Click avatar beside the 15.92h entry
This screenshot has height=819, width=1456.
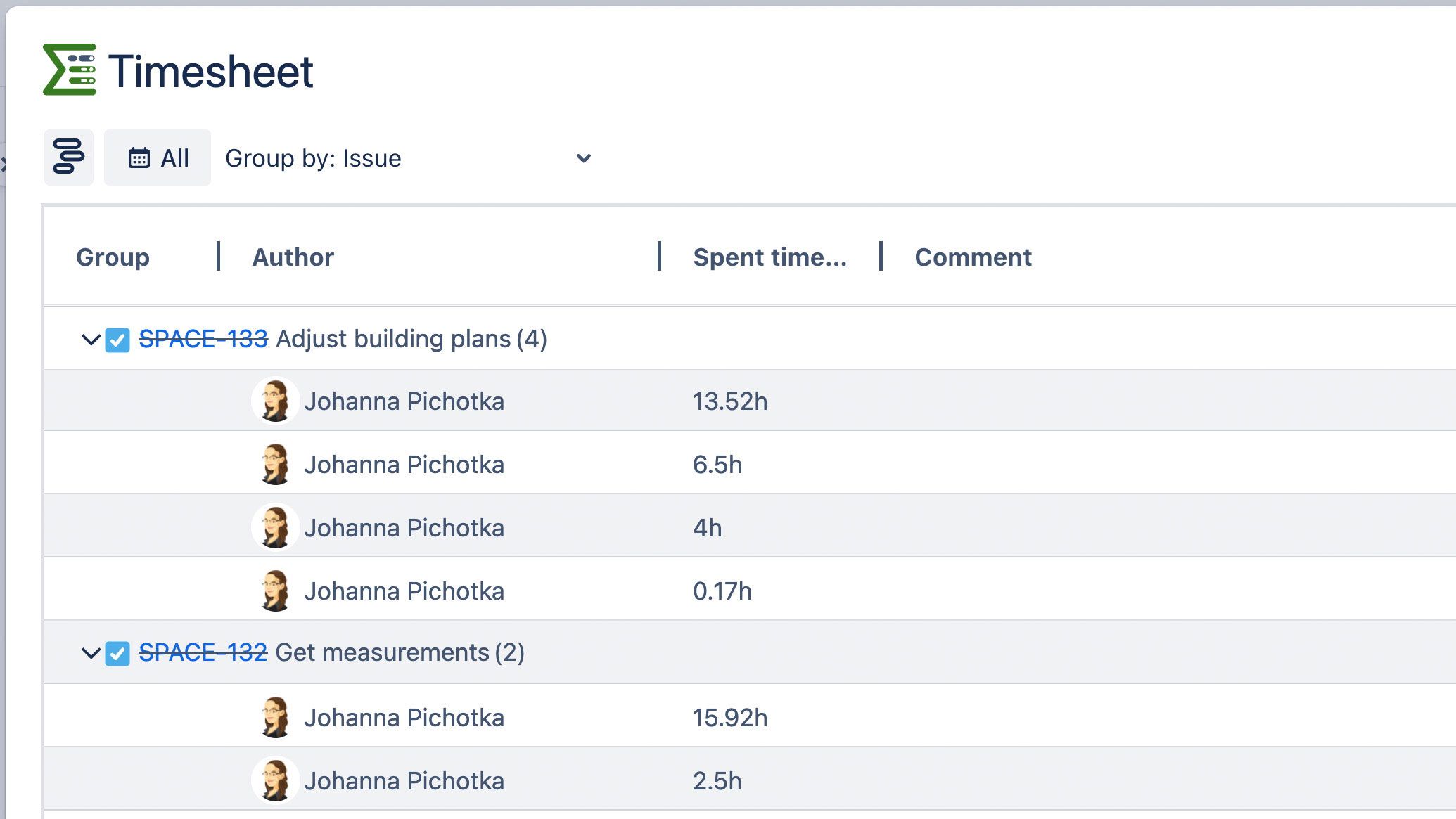(275, 717)
